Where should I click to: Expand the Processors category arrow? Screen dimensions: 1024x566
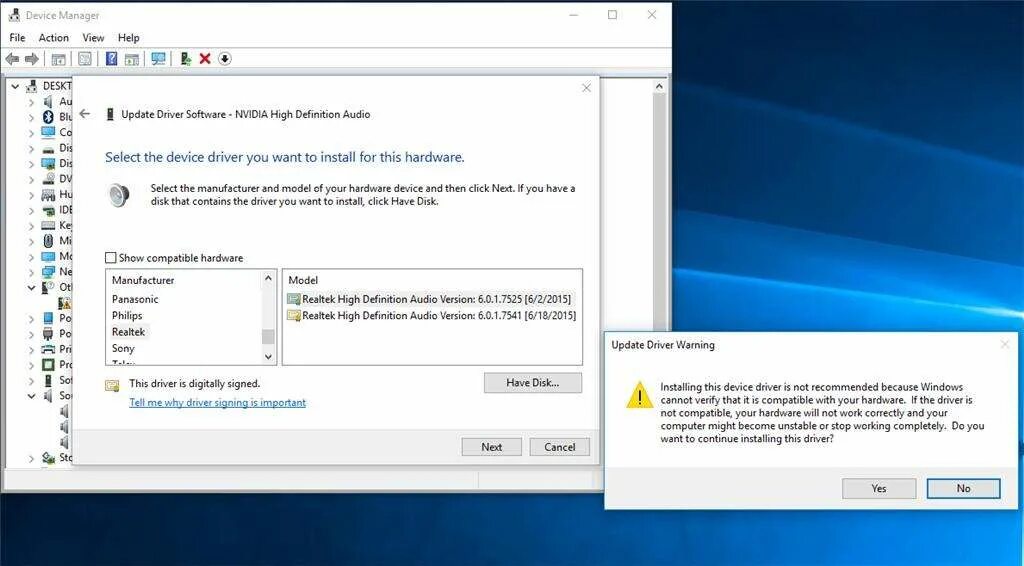point(31,365)
